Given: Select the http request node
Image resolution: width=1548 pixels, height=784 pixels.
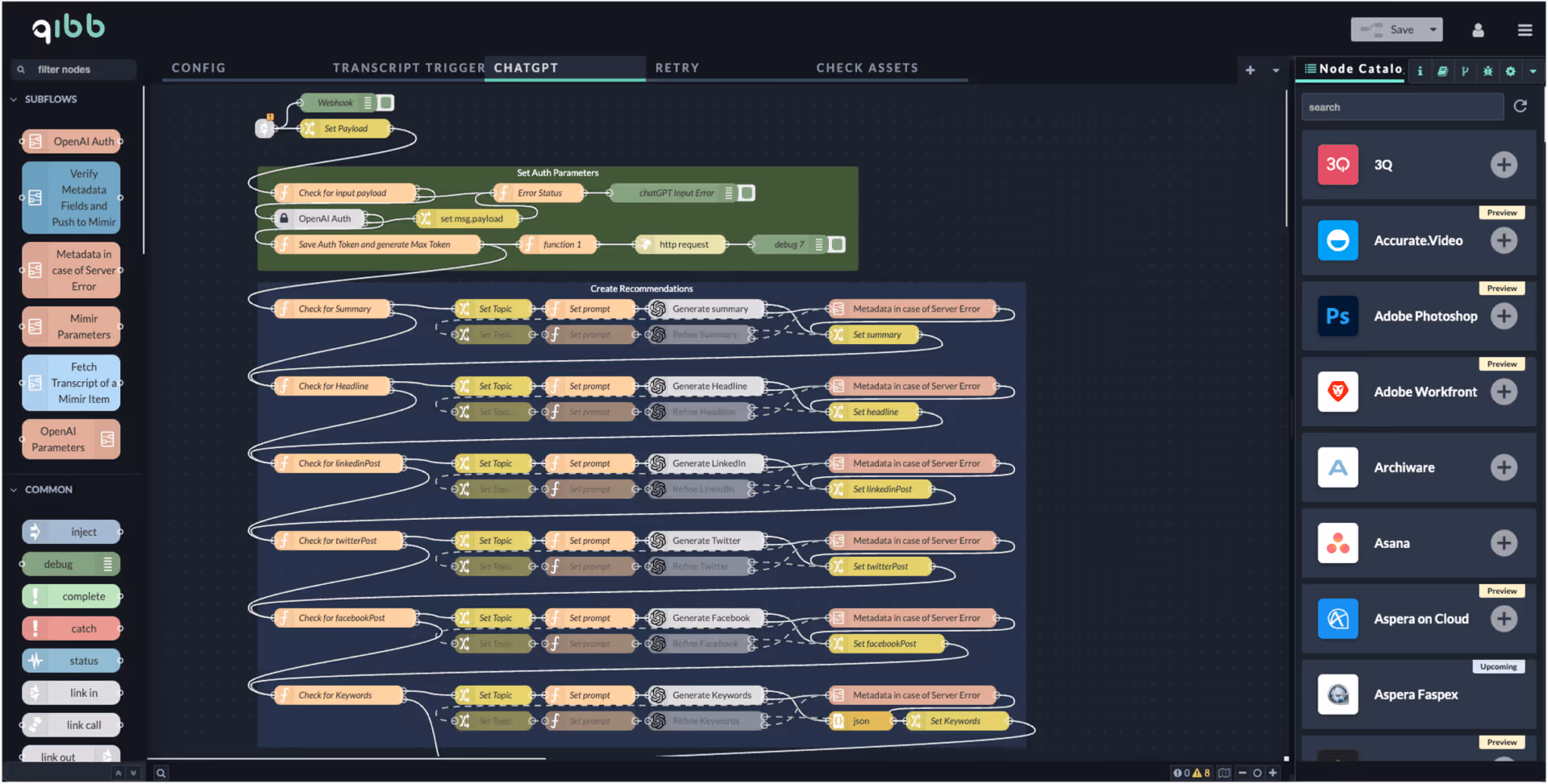Looking at the screenshot, I should tap(680, 245).
